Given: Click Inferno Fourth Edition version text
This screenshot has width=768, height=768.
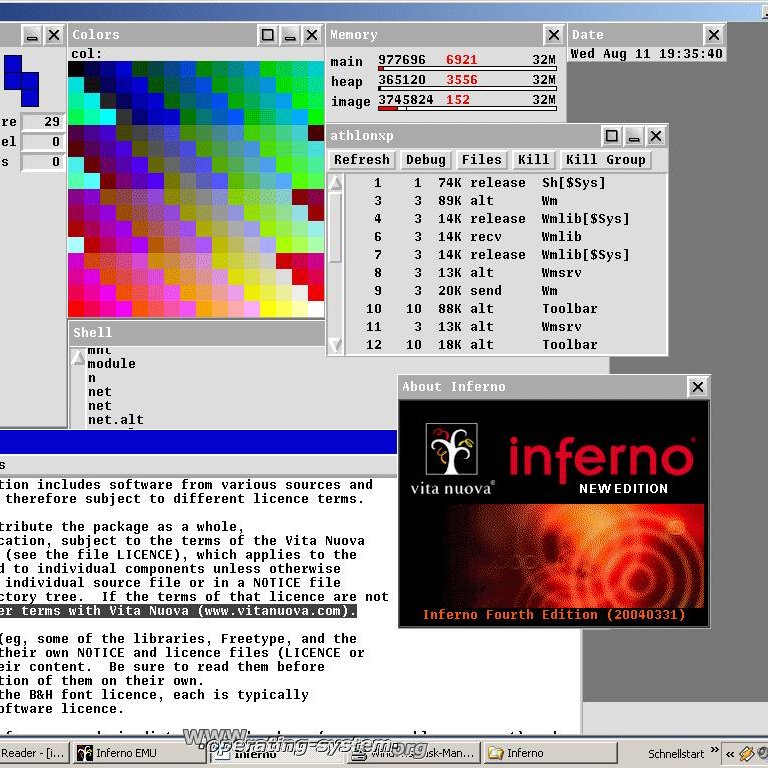Looking at the screenshot, I should pos(554,615).
